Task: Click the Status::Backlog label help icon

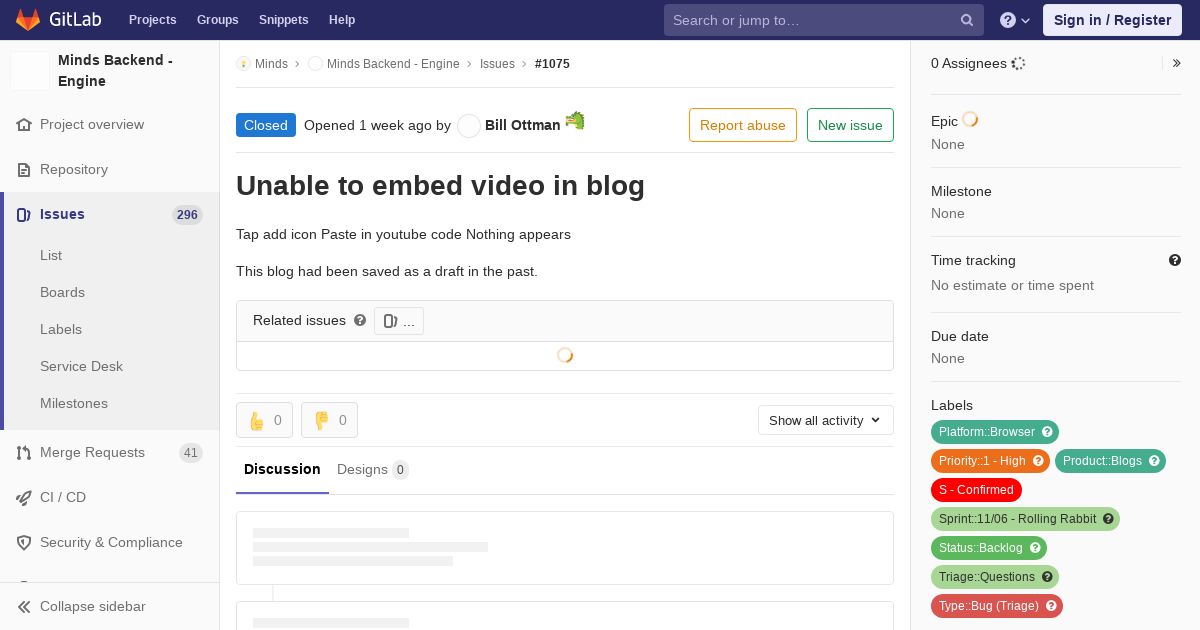Action: pyautogui.click(x=1034, y=548)
